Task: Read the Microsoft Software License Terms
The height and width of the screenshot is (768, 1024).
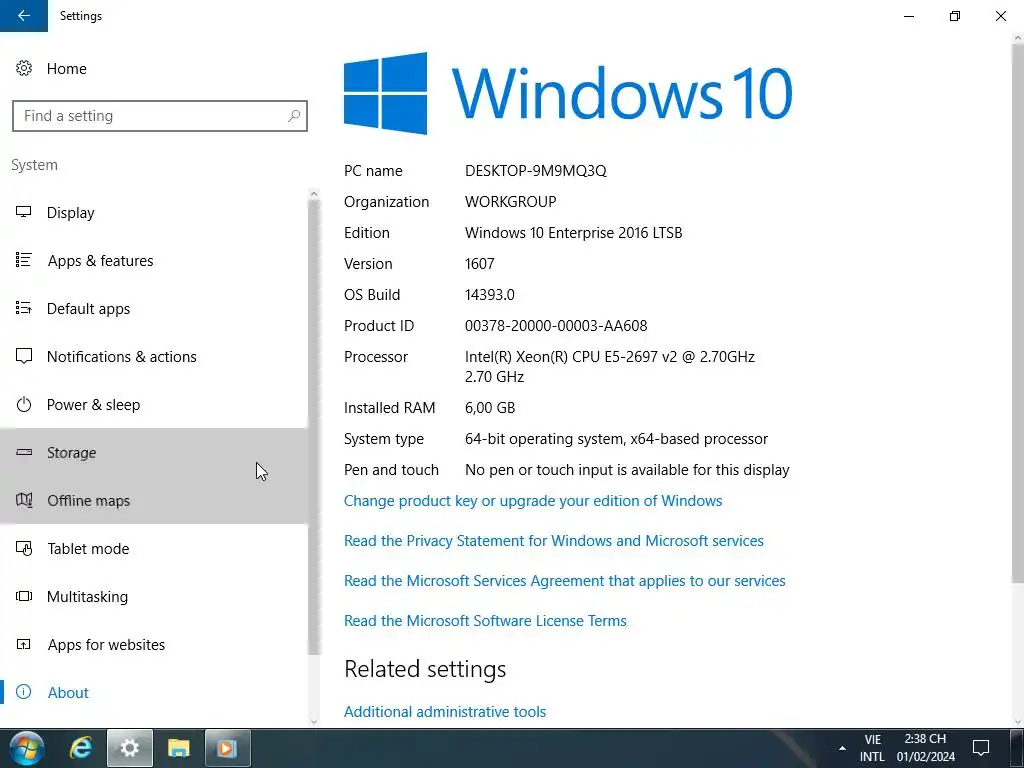Action: (x=485, y=620)
